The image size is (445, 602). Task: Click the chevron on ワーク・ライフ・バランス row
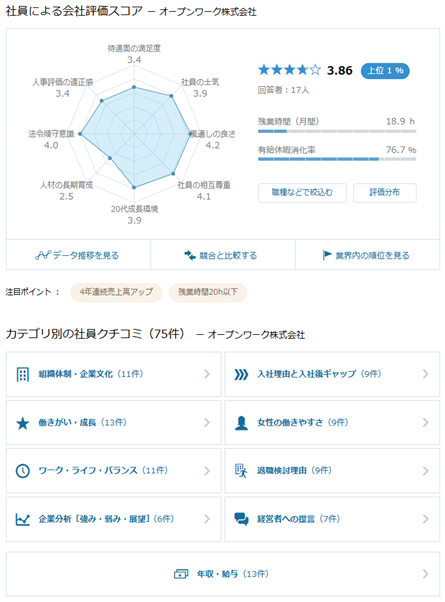click(x=207, y=471)
